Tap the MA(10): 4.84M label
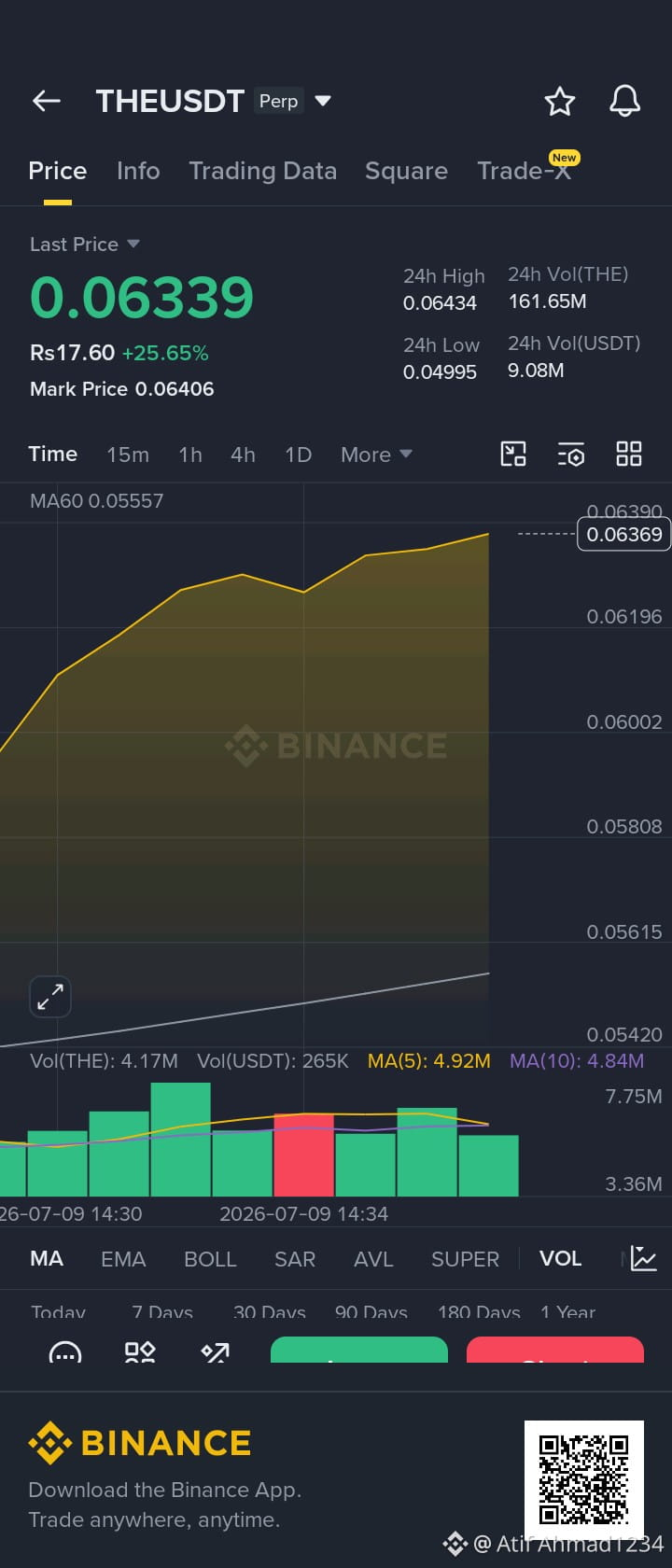Screen dimensions: 672x1568 pos(577,1061)
